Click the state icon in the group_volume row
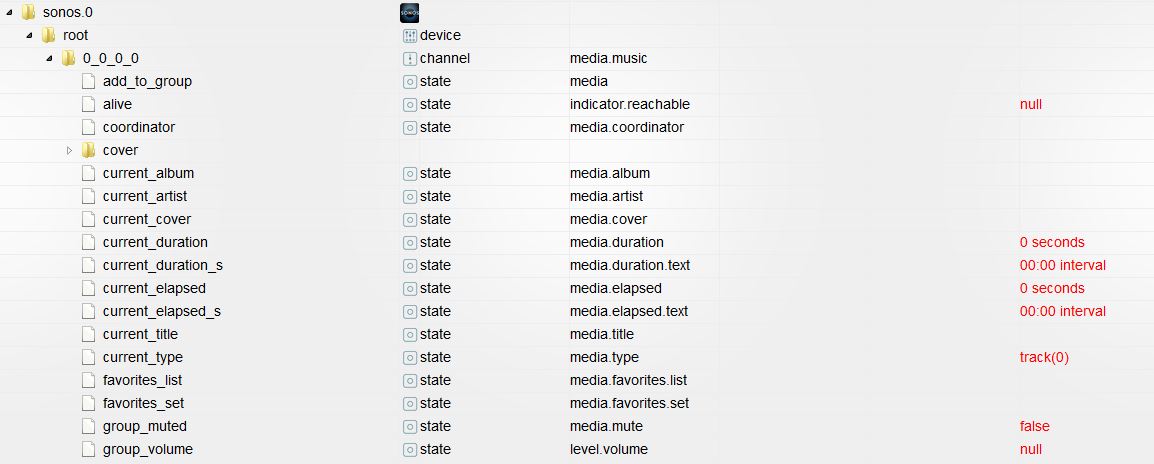 pyautogui.click(x=409, y=449)
